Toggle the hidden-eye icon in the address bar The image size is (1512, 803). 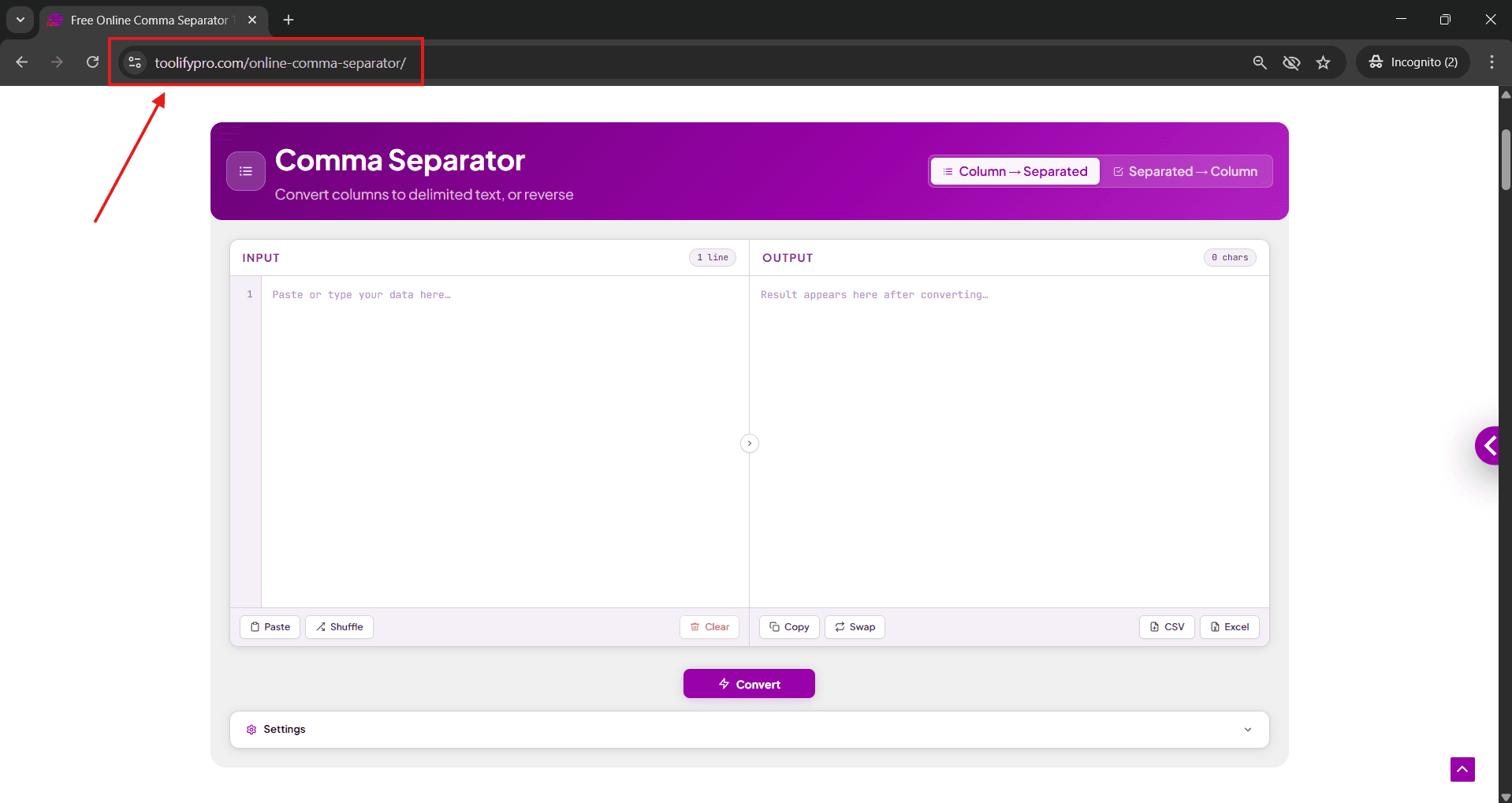point(1291,62)
